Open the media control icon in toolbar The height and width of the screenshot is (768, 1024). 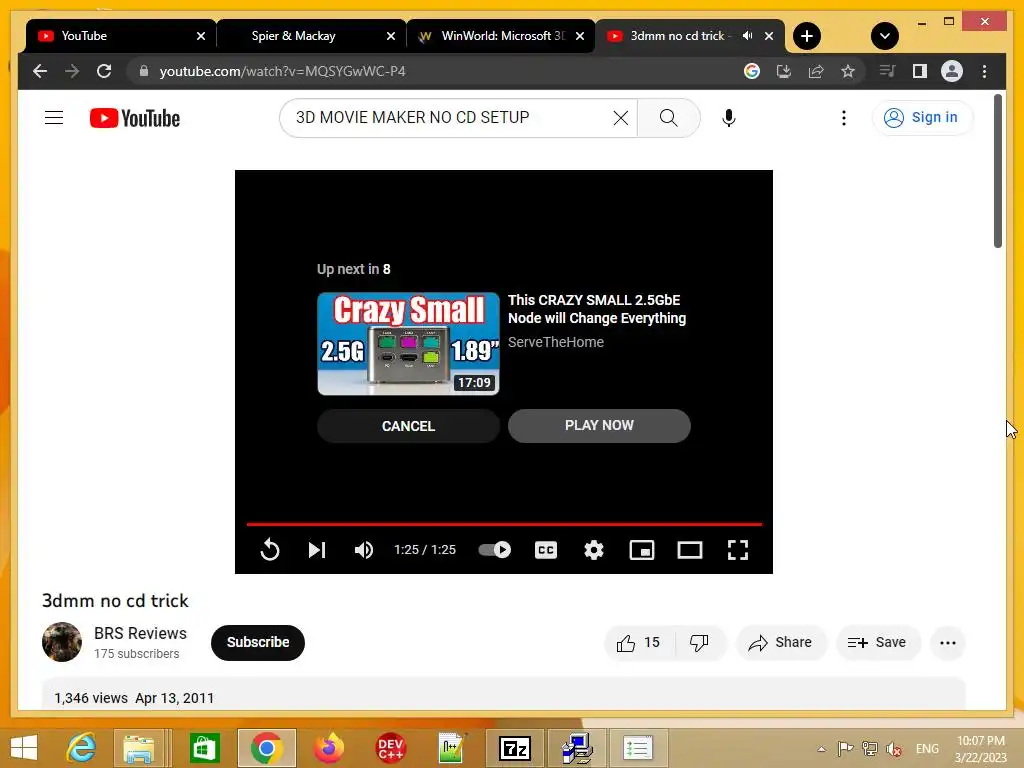887,71
